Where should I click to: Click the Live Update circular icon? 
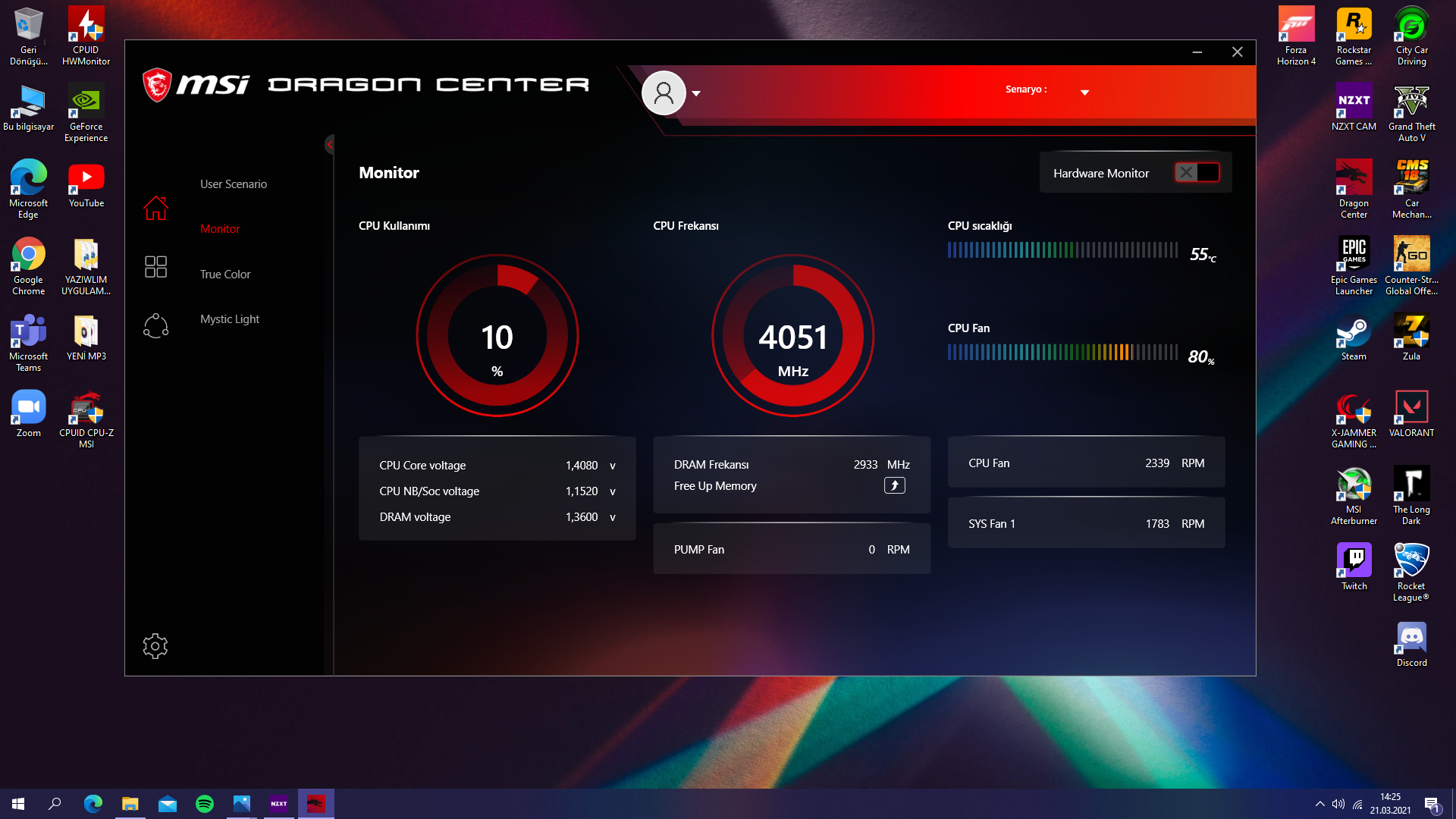[x=155, y=326]
